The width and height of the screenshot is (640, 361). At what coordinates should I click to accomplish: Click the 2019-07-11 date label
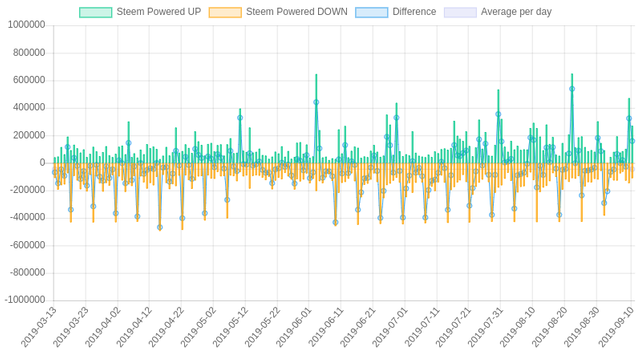click(422, 327)
